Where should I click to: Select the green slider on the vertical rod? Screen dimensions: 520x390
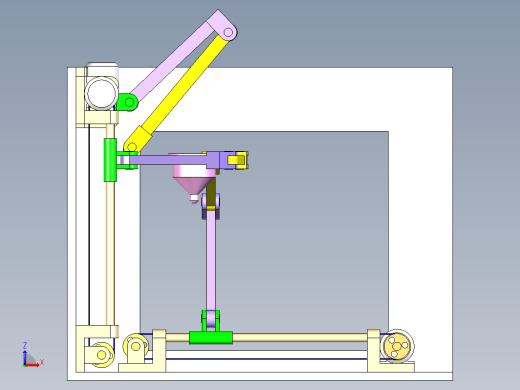coord(110,160)
